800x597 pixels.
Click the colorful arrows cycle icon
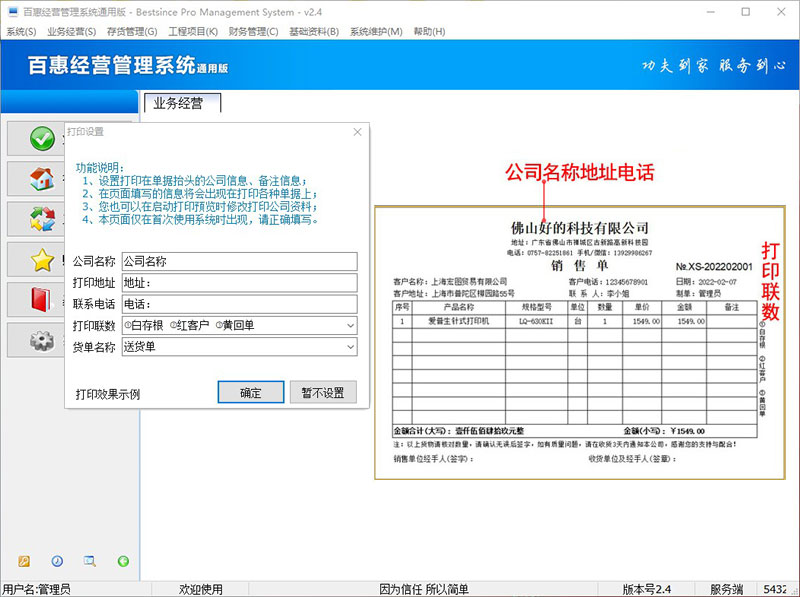coord(42,219)
